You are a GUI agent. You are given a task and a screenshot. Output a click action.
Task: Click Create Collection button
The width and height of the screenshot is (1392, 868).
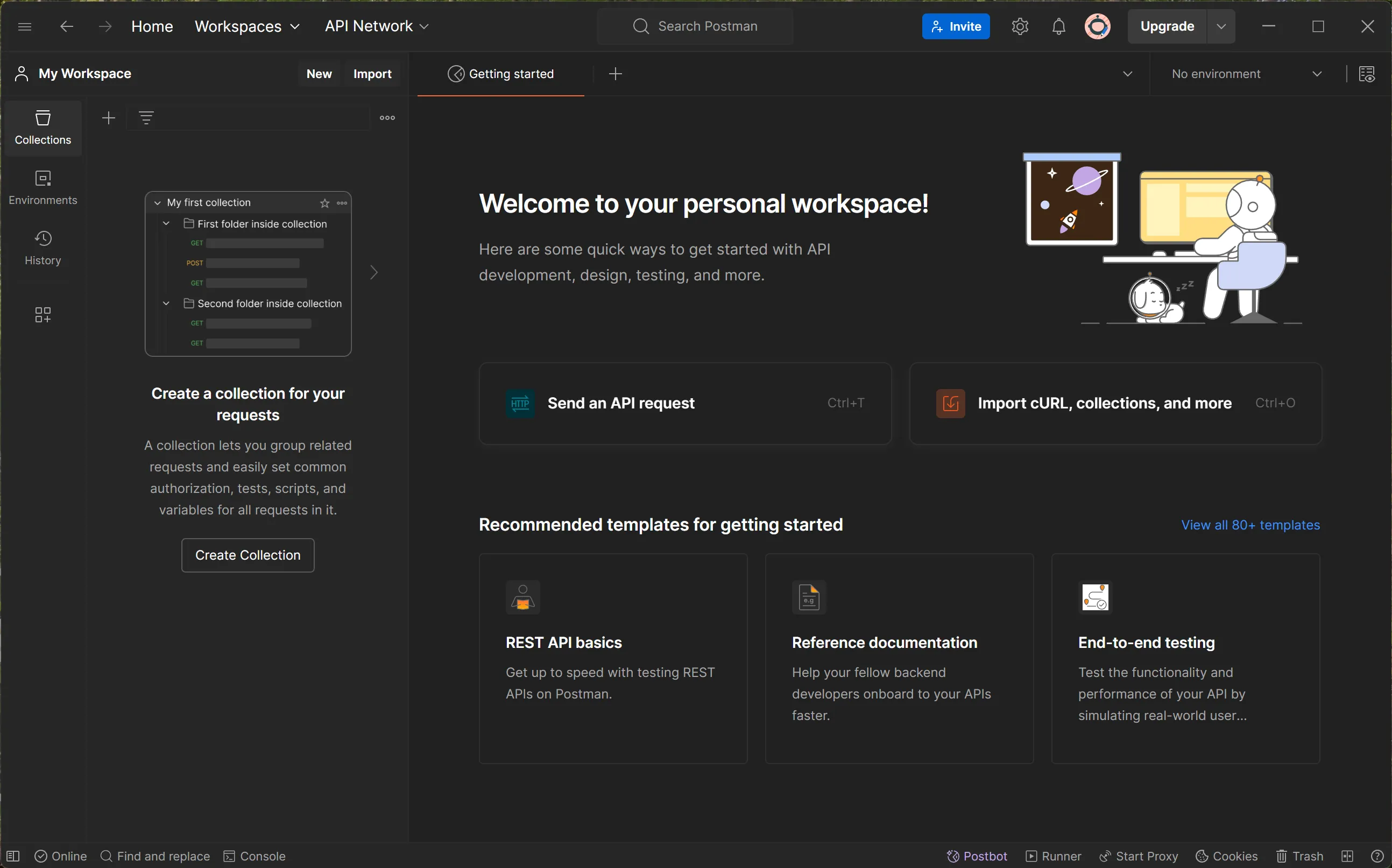click(x=248, y=555)
